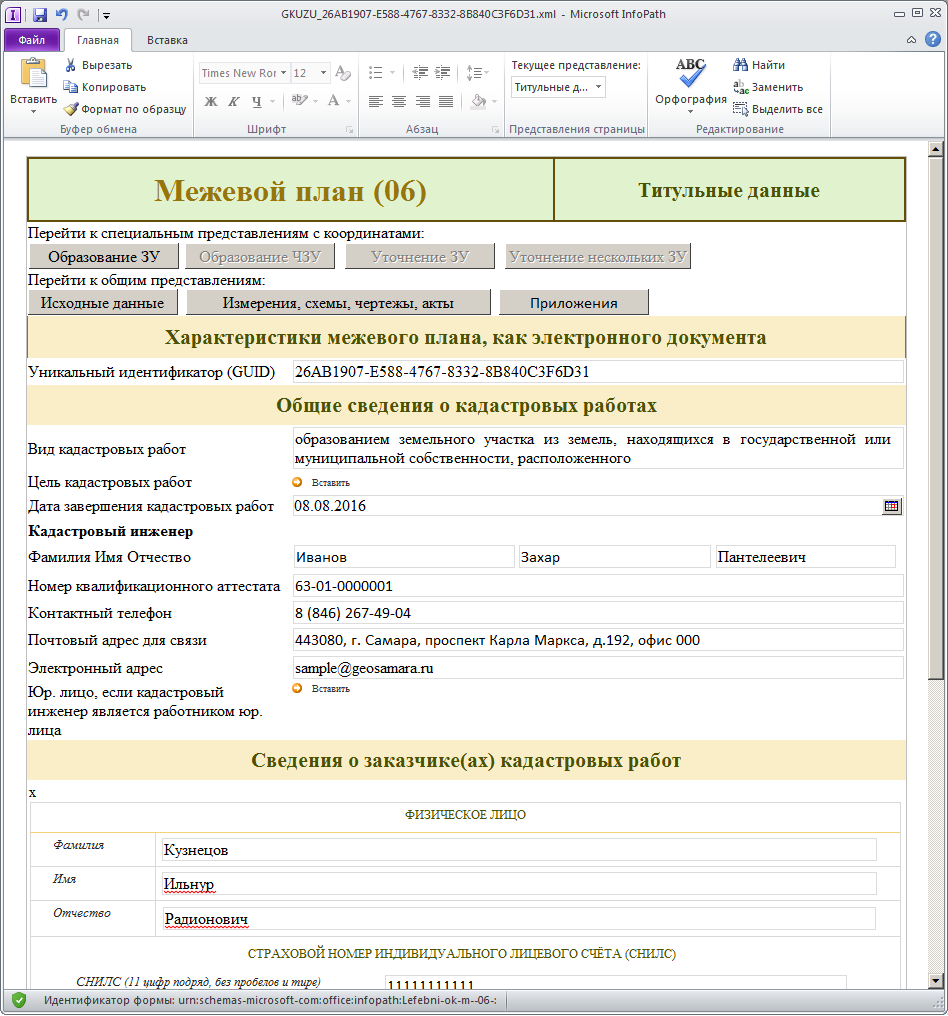This screenshot has height=1016, width=948.
Task: Click the InfoPath application icon in title bar
Action: [x=13, y=14]
